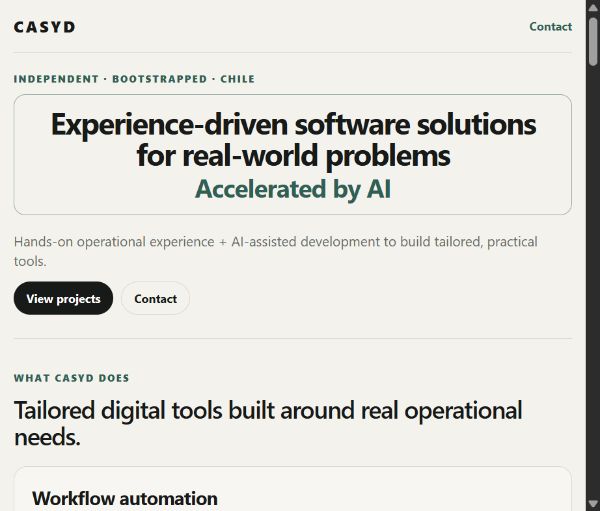This screenshot has height=511, width=600.
Task: Click the CASYD logo in header
Action: click(x=44, y=27)
